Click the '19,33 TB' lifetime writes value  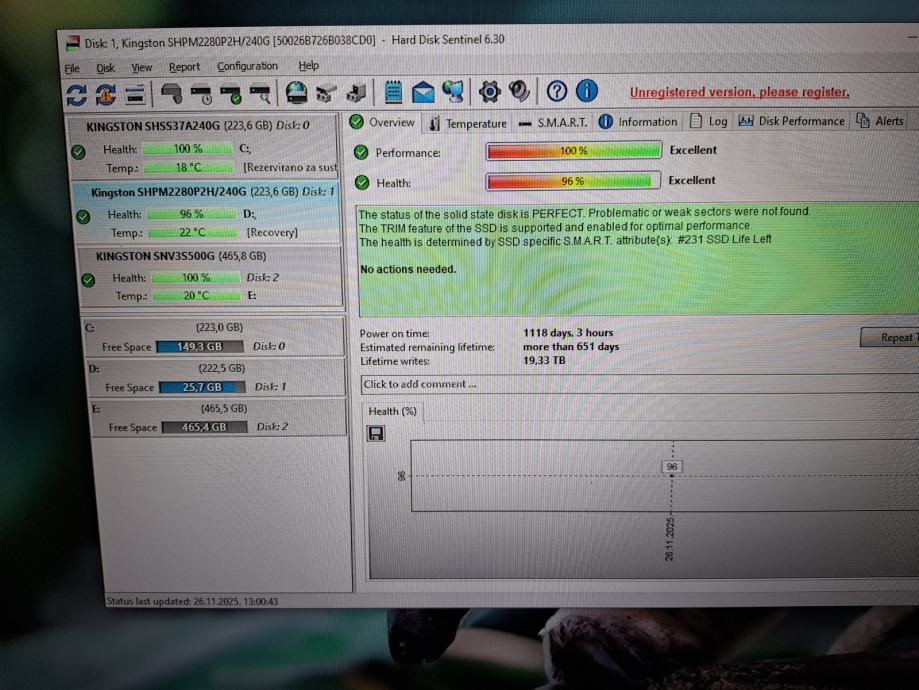(x=544, y=360)
